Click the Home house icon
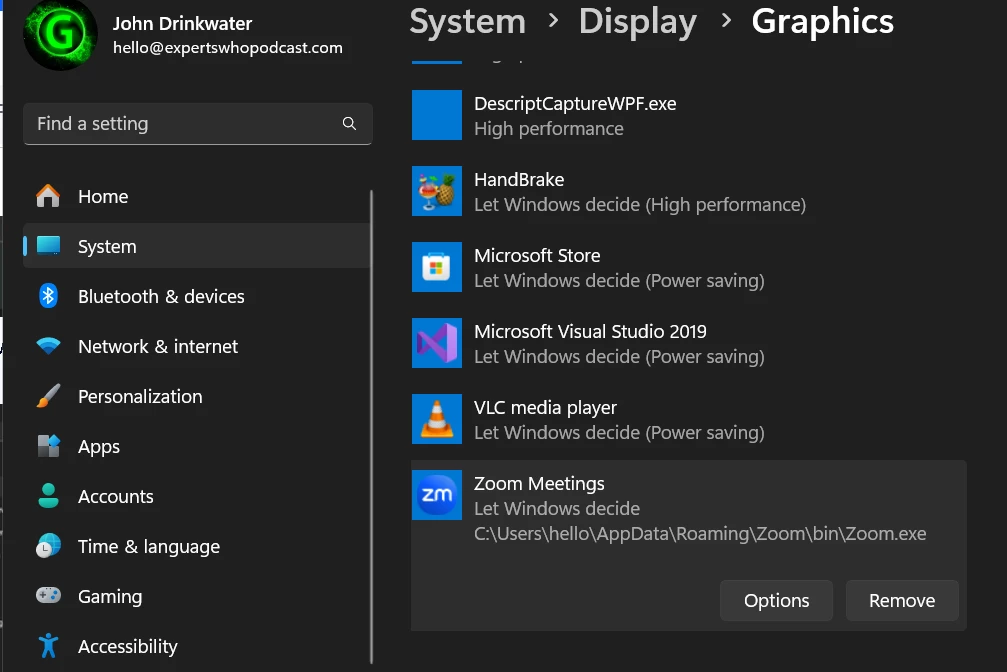The image size is (1007, 672). pos(48,196)
